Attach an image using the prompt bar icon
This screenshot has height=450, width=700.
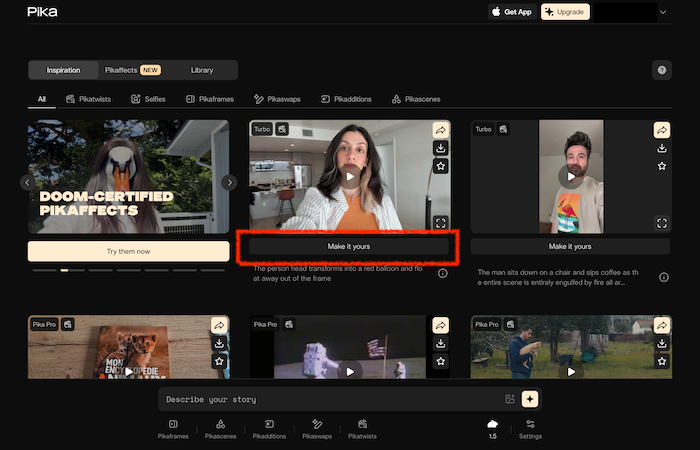coord(510,399)
